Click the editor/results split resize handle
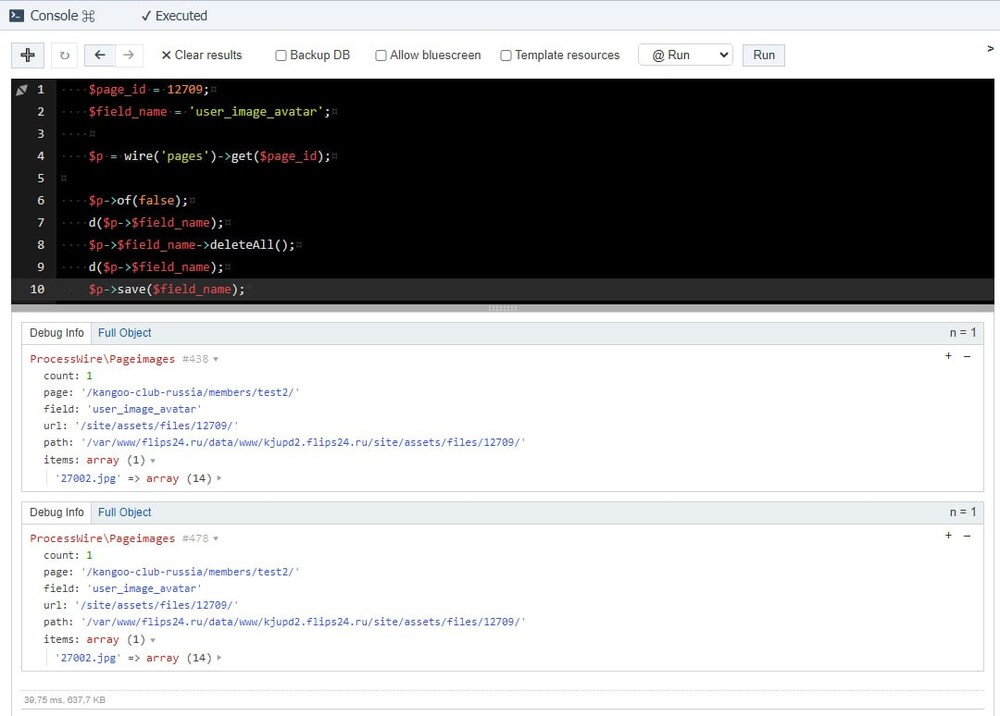Image resolution: width=1000 pixels, height=716 pixels. [502, 308]
